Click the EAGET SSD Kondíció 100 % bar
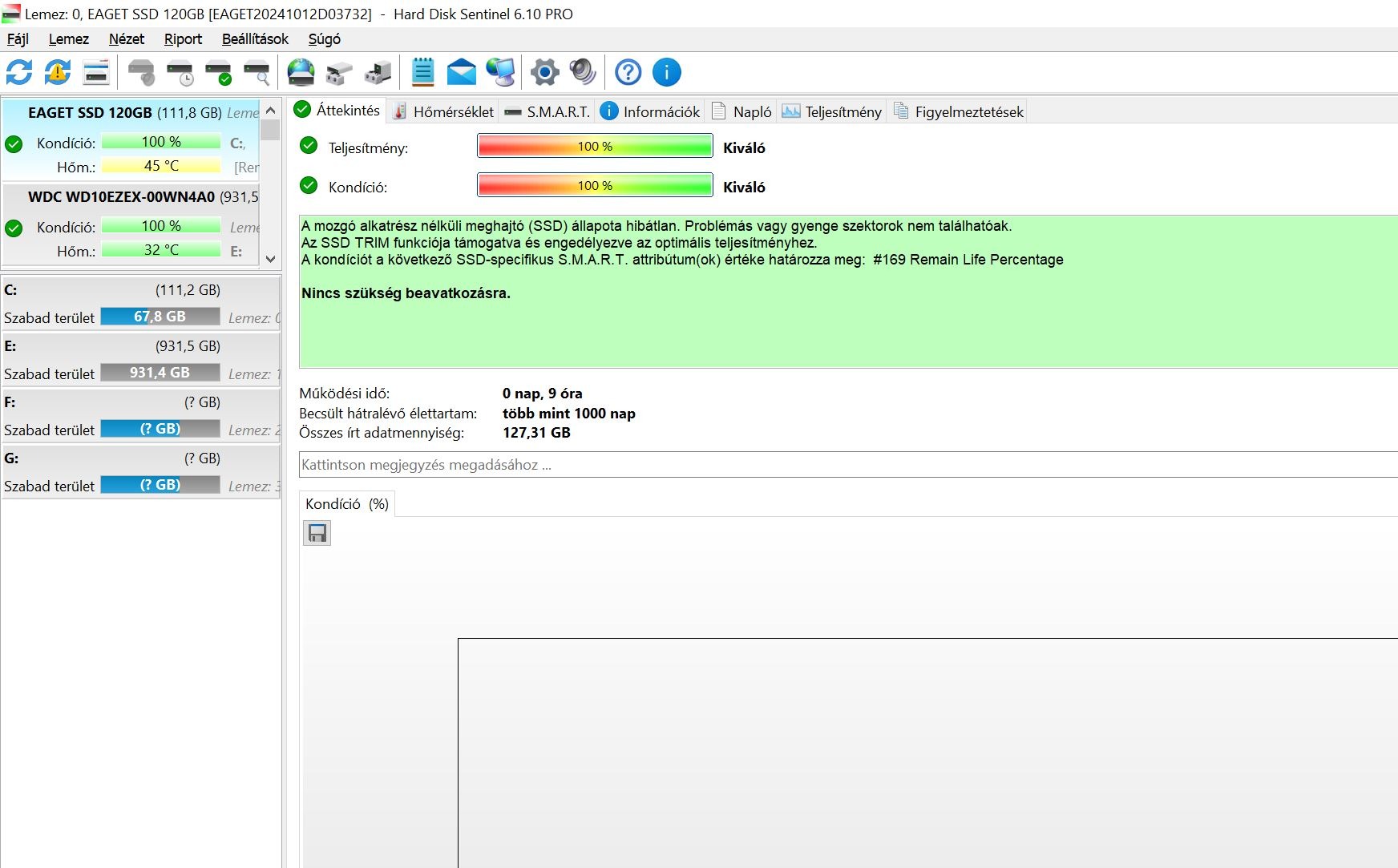Screen dimensions: 1398x868 coord(161,142)
